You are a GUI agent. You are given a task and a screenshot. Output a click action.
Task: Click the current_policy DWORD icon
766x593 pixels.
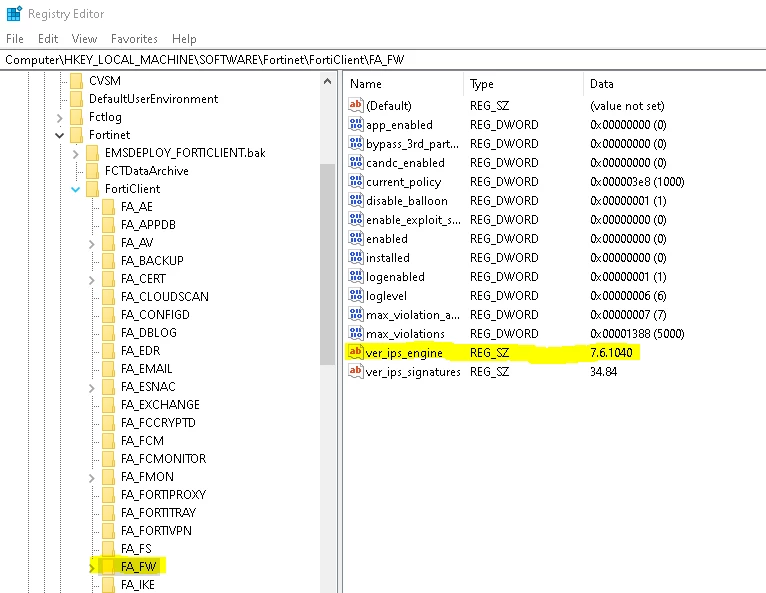(x=356, y=182)
